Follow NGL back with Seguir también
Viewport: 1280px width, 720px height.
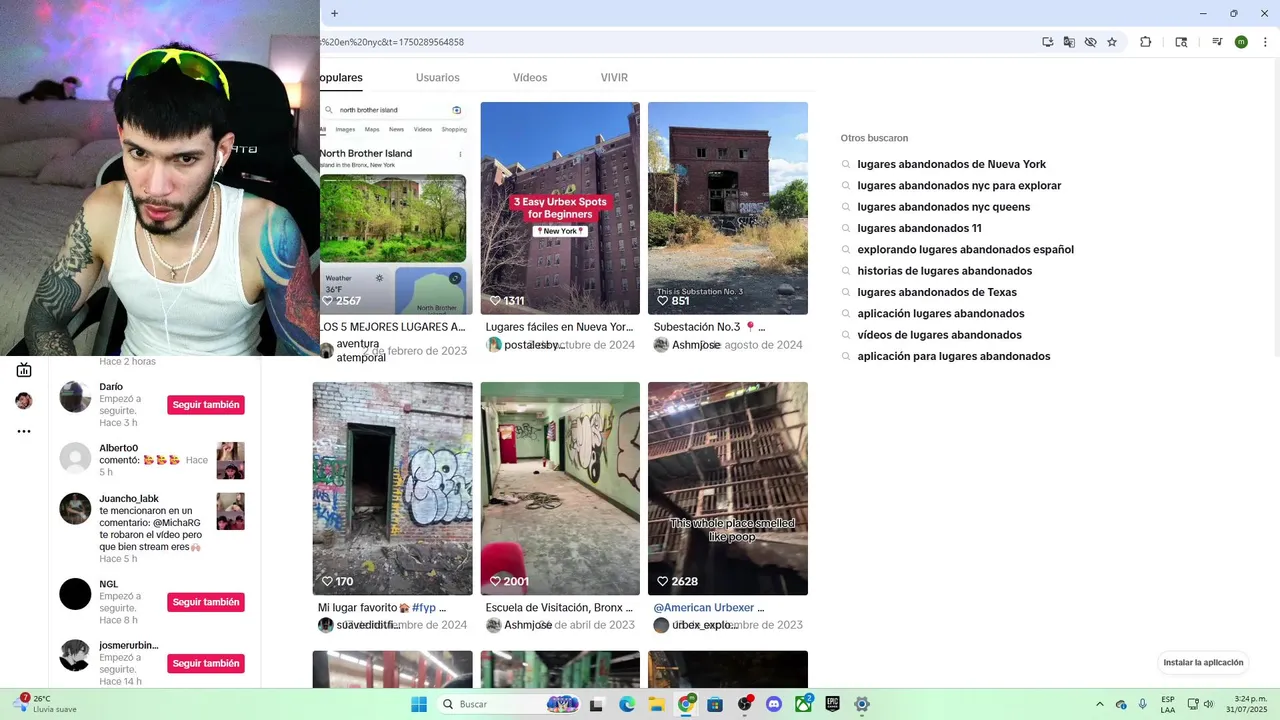(x=206, y=602)
